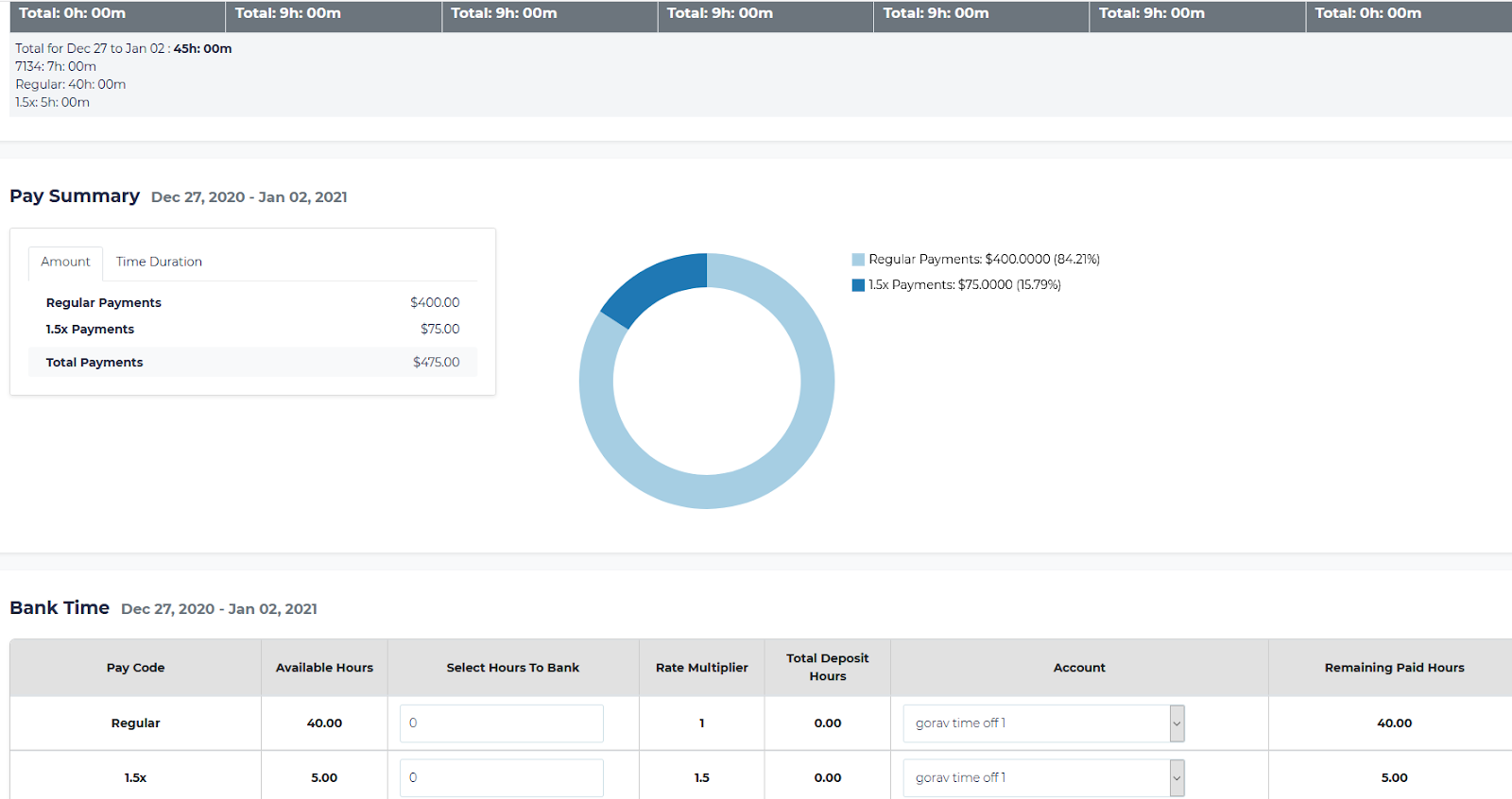Focus the 1.5x row hours to bank field

click(501, 778)
